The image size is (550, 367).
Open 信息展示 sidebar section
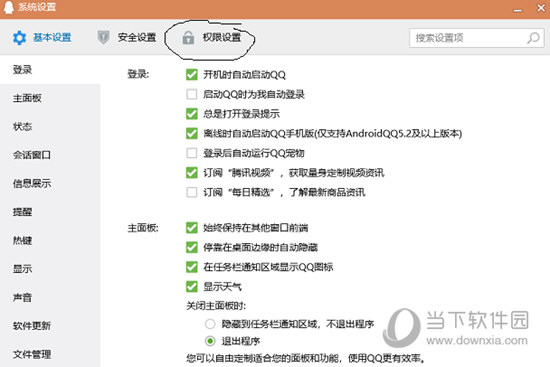click(32, 183)
